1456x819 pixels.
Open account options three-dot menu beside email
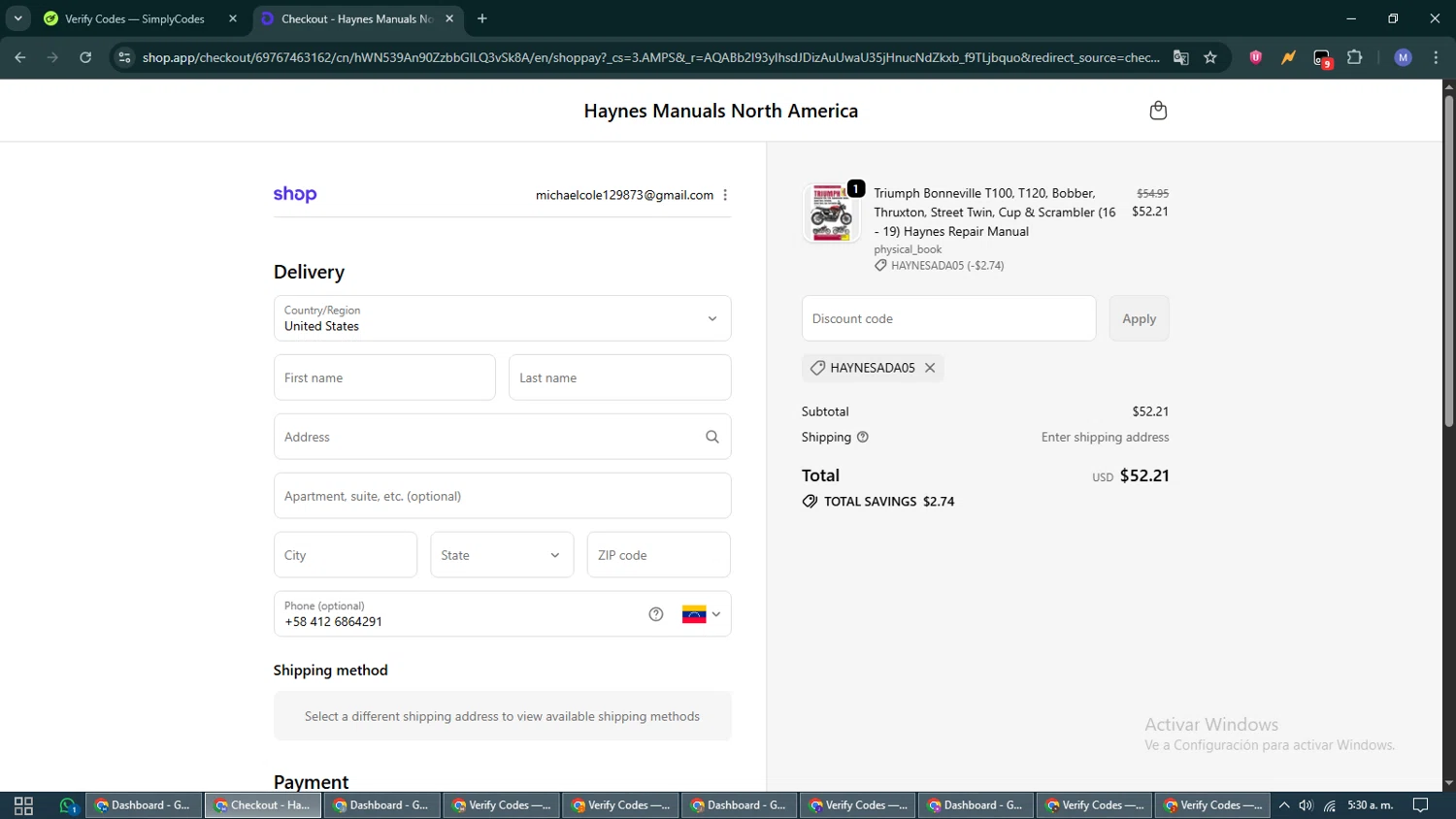point(725,195)
